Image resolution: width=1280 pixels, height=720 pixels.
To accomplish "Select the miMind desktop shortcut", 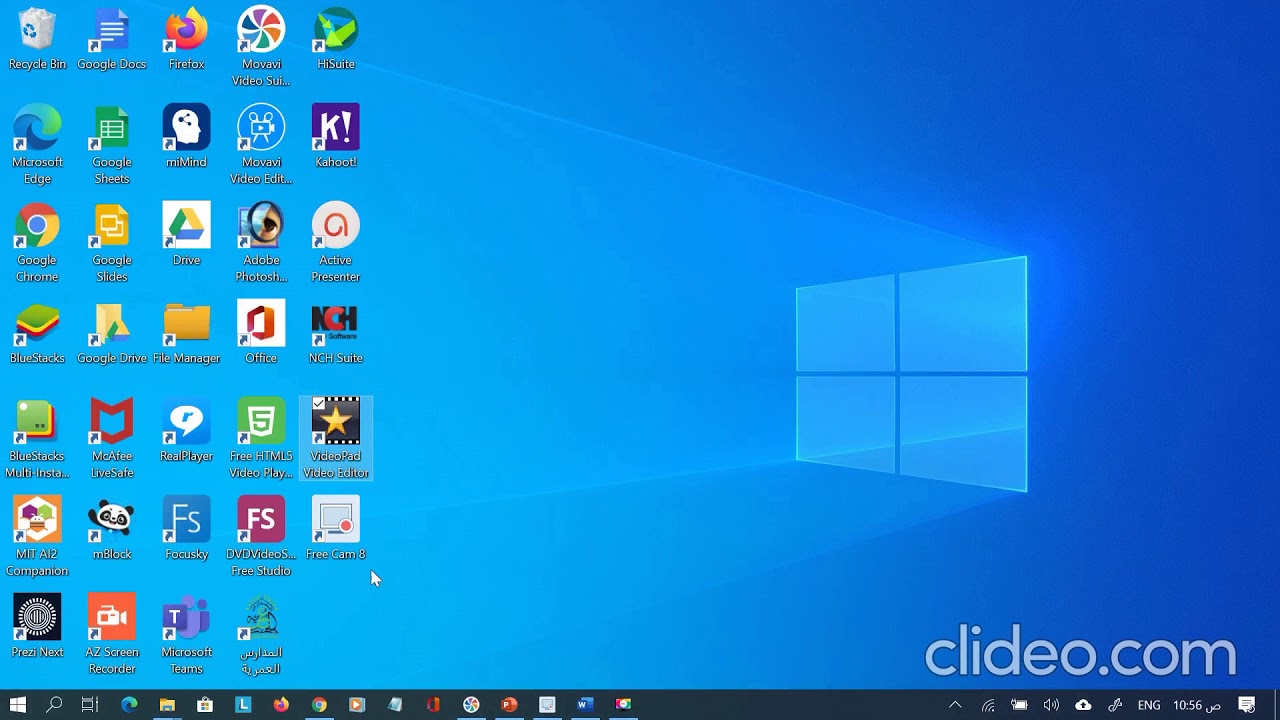I will click(186, 137).
